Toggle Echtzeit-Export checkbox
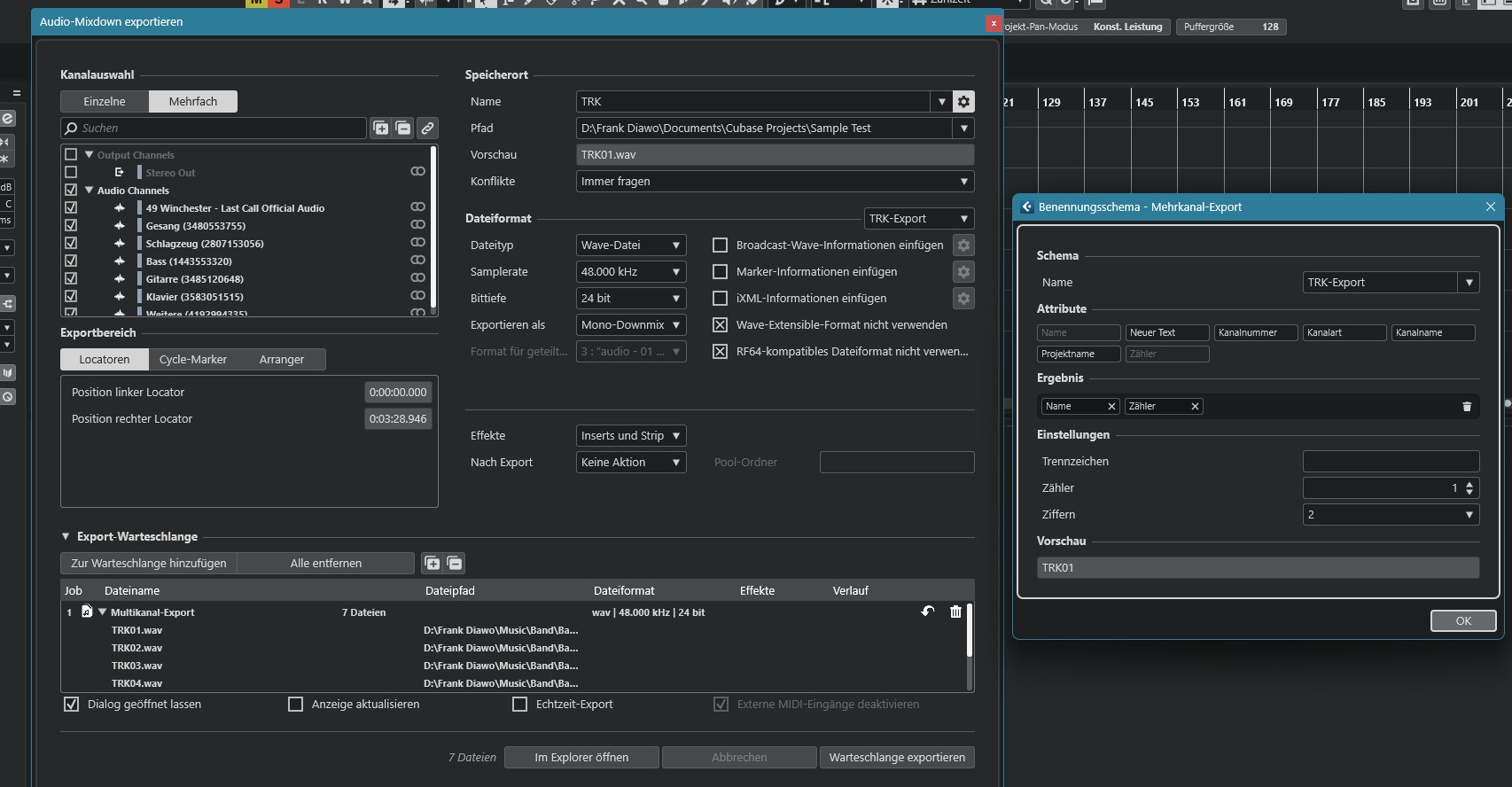This screenshot has width=1512, height=787. pyautogui.click(x=520, y=705)
